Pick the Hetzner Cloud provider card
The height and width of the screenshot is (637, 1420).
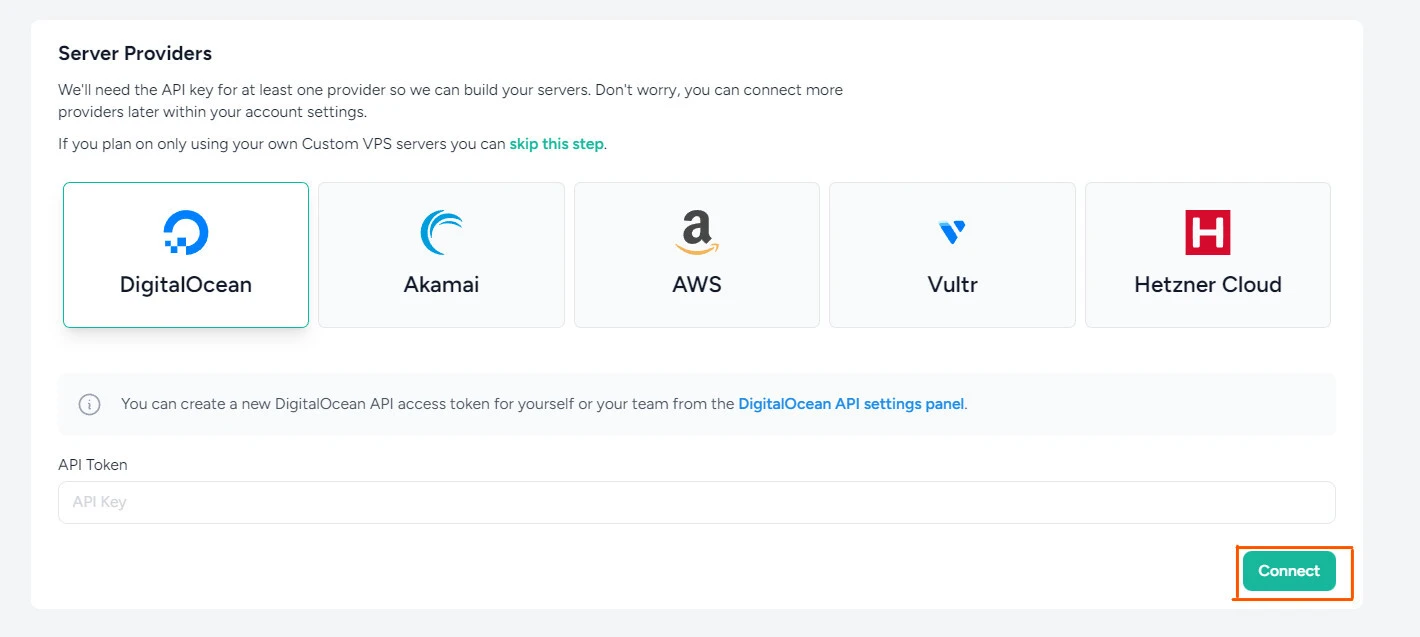point(1207,254)
